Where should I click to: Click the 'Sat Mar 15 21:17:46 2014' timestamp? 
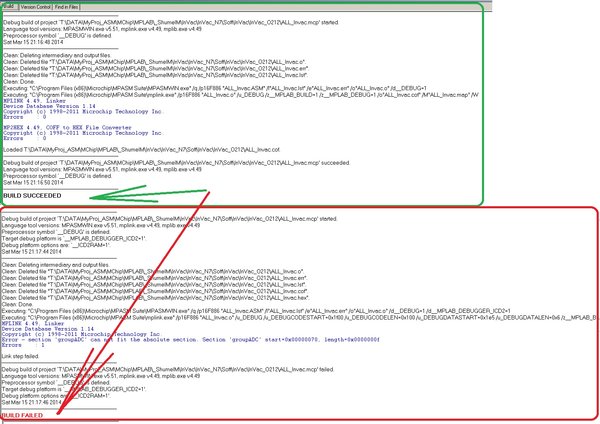31,403
